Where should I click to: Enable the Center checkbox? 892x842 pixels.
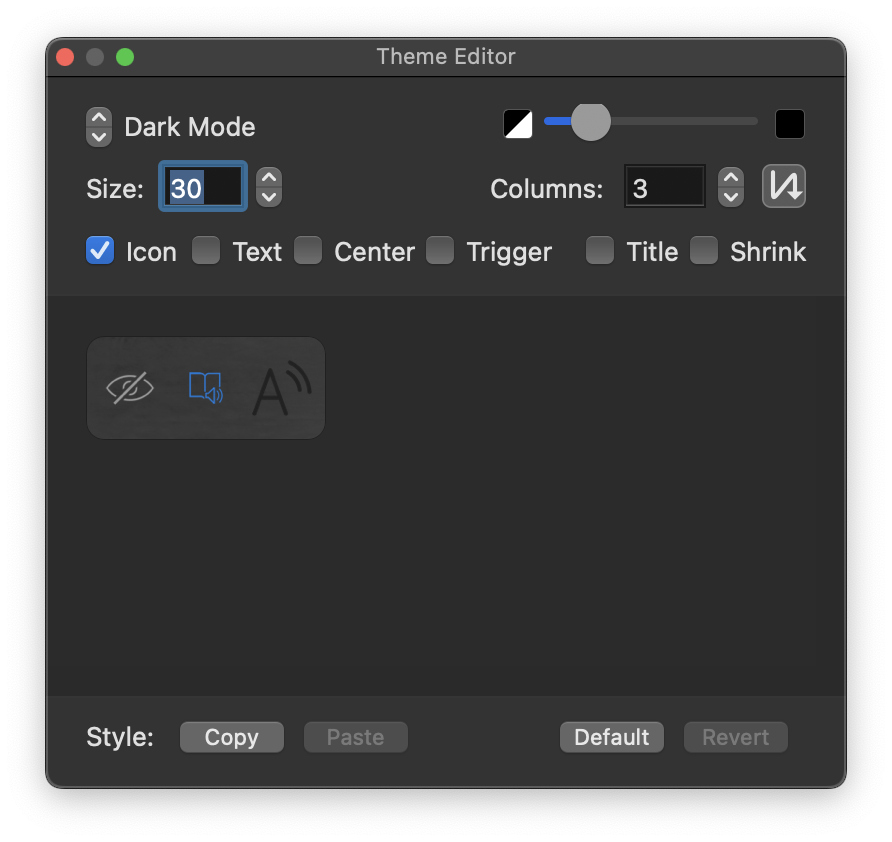tap(308, 251)
